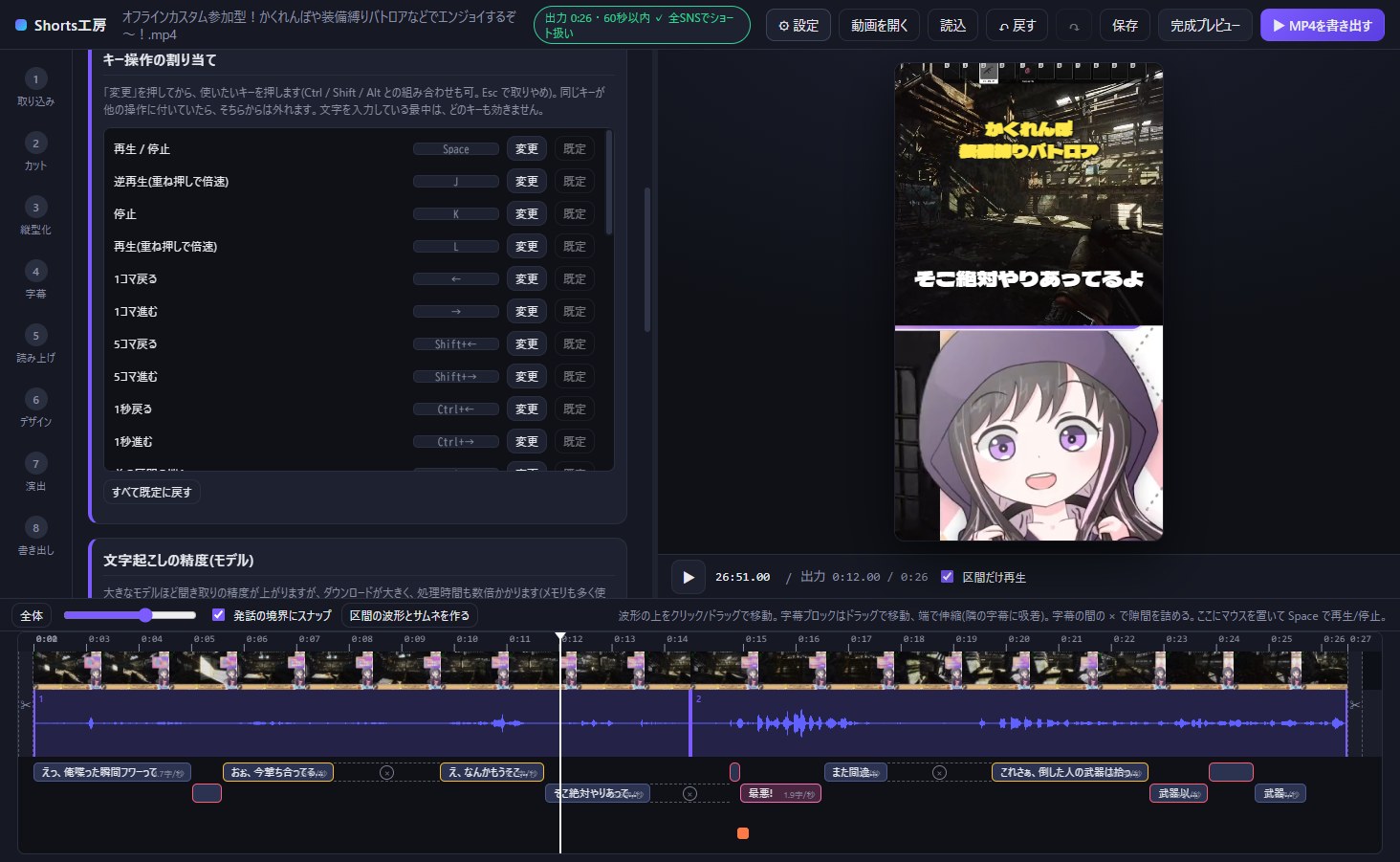Viewport: 1400px width, 862px height.
Task: Change key for 1秒進む
Action: pyautogui.click(x=526, y=441)
